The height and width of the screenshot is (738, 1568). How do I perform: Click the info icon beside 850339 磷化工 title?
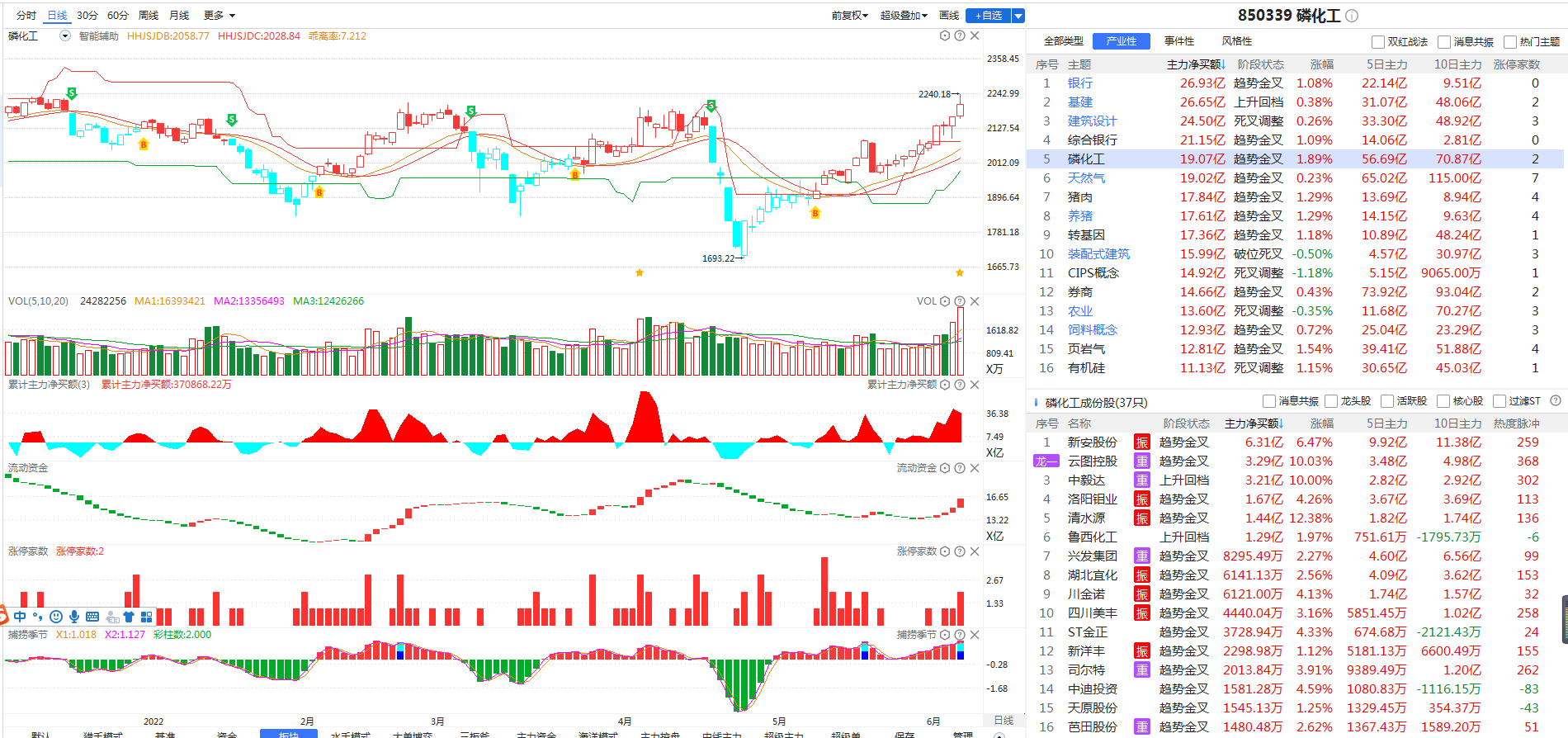click(1352, 16)
